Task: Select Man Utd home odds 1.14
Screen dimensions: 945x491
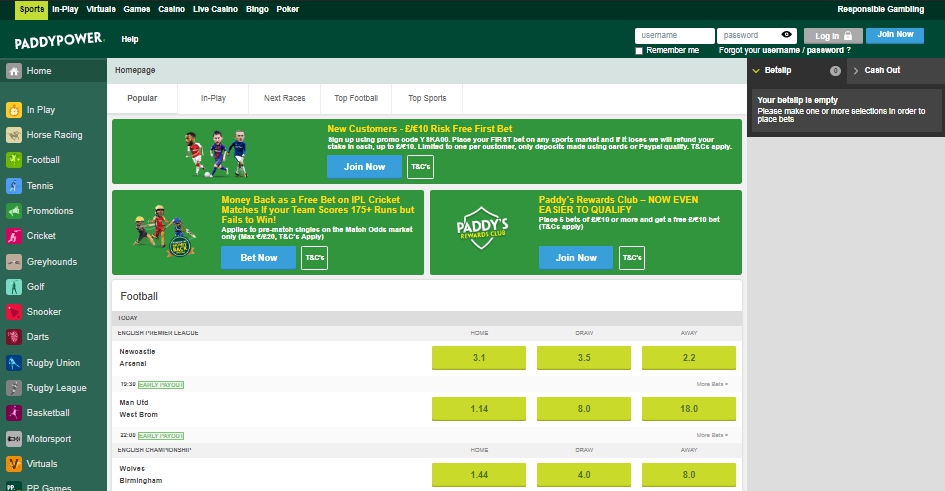Action: 479,409
